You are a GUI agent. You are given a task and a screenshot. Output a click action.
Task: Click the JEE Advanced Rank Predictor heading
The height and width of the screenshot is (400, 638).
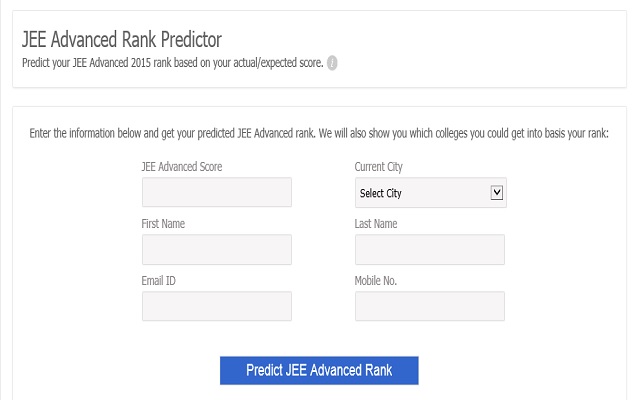click(121, 40)
